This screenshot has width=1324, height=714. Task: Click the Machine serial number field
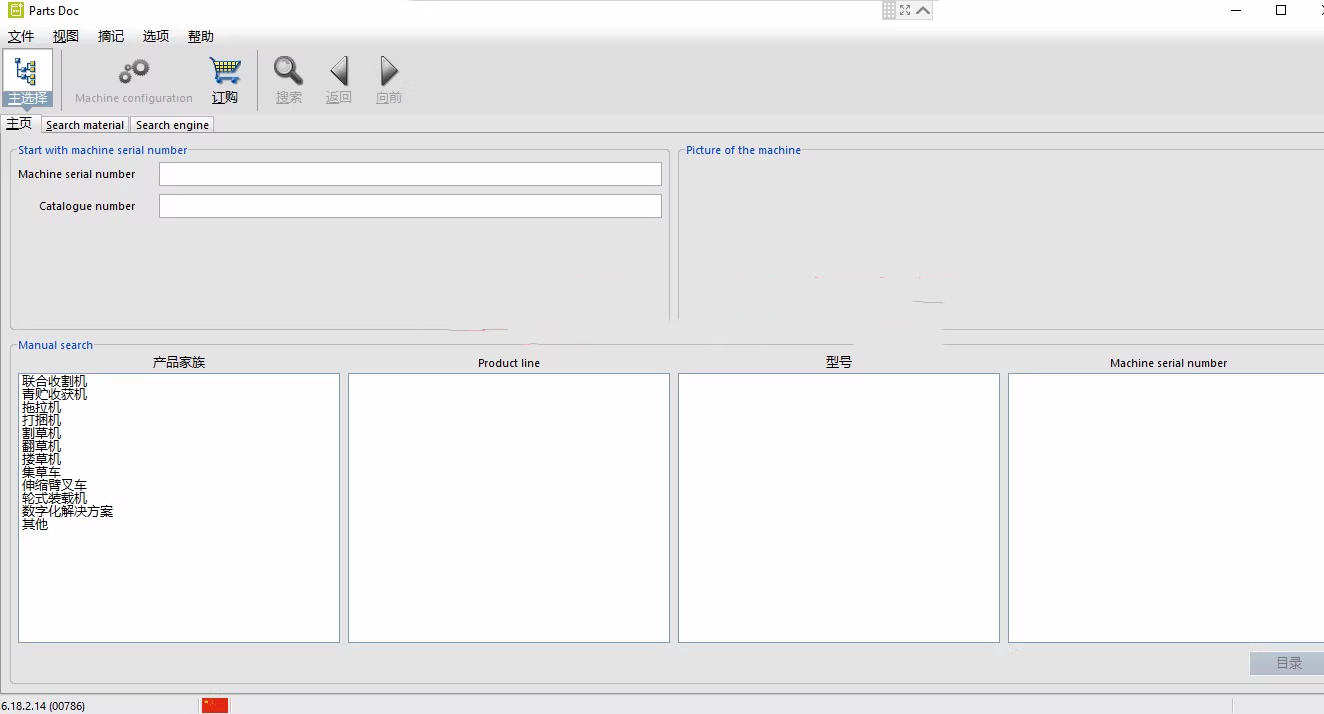click(x=410, y=174)
